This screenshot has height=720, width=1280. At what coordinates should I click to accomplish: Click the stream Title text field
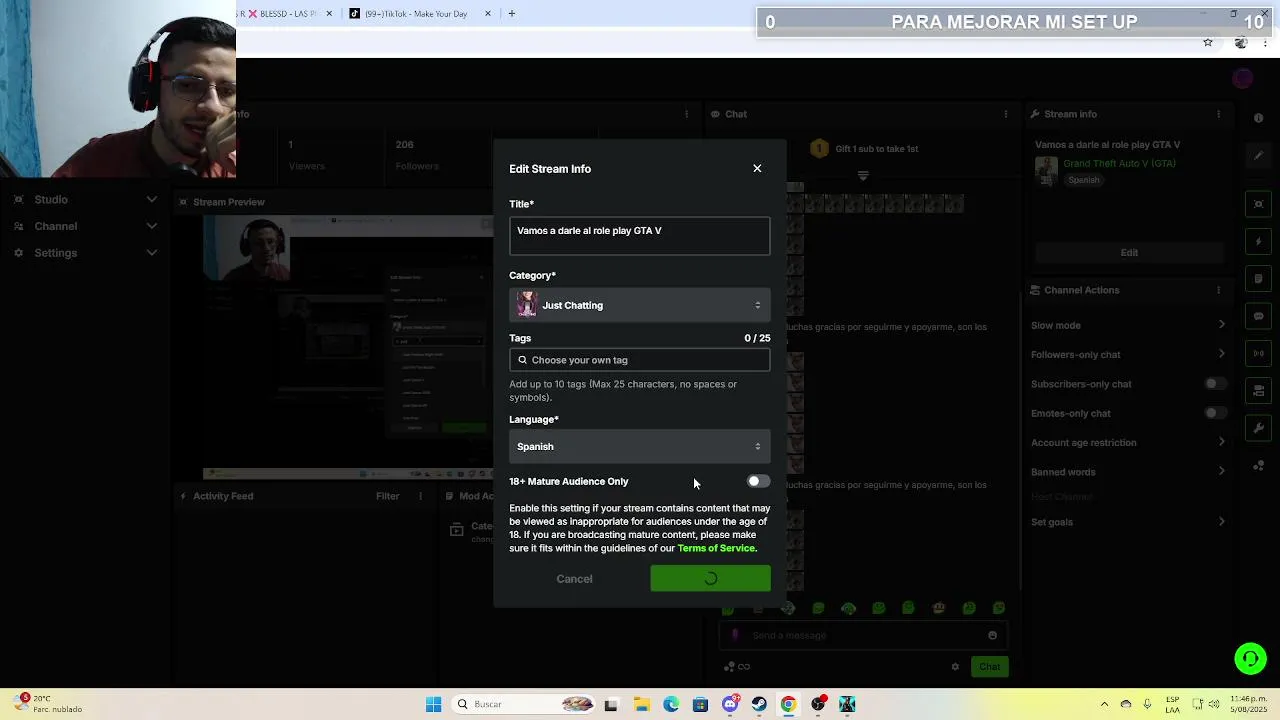[x=639, y=236]
